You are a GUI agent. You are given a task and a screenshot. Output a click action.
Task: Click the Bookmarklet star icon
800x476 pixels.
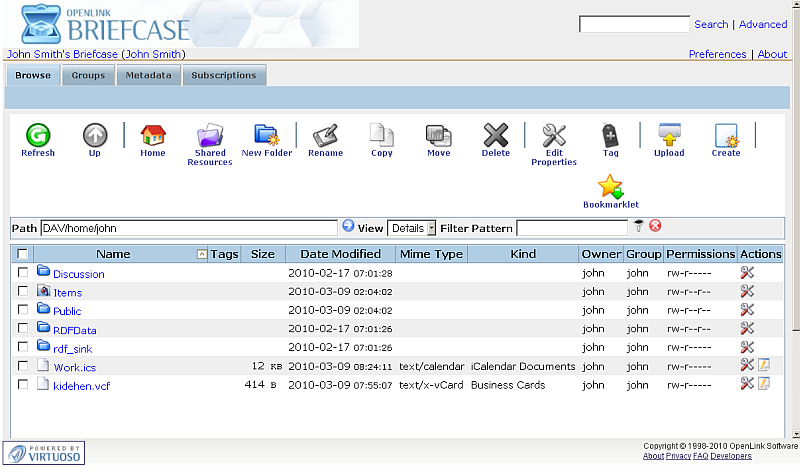pyautogui.click(x=610, y=187)
